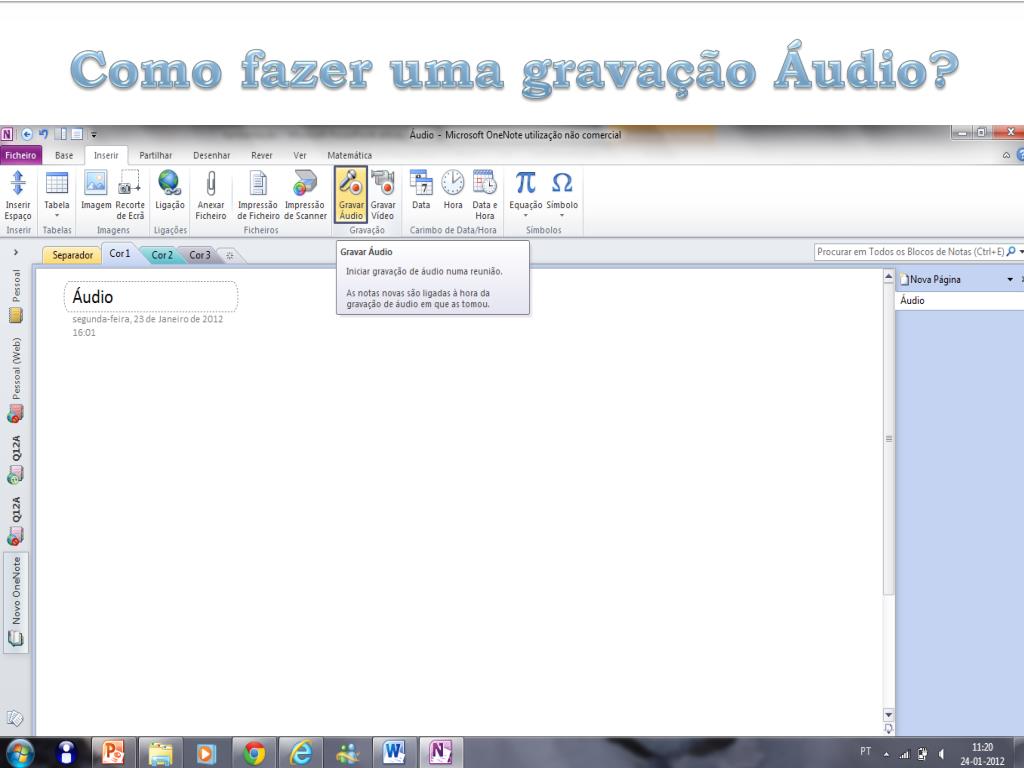Image resolution: width=1024 pixels, height=768 pixels.
Task: Insert Data e Hora stamp
Action: 485,195
